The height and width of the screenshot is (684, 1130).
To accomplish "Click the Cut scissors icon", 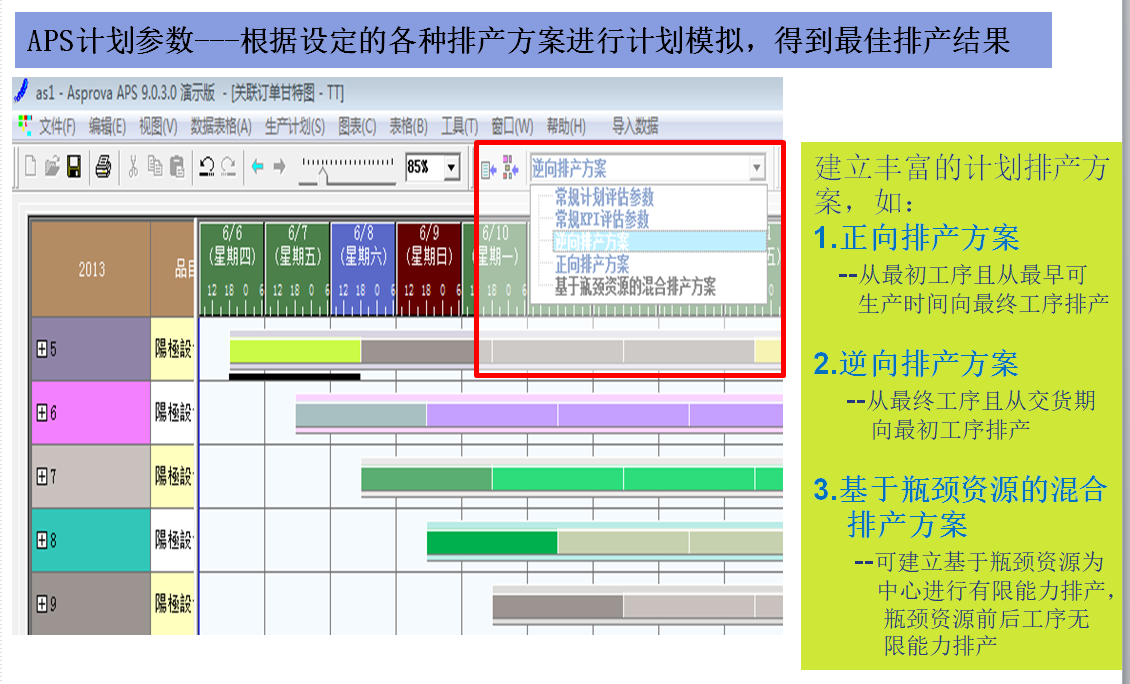I will click(132, 168).
